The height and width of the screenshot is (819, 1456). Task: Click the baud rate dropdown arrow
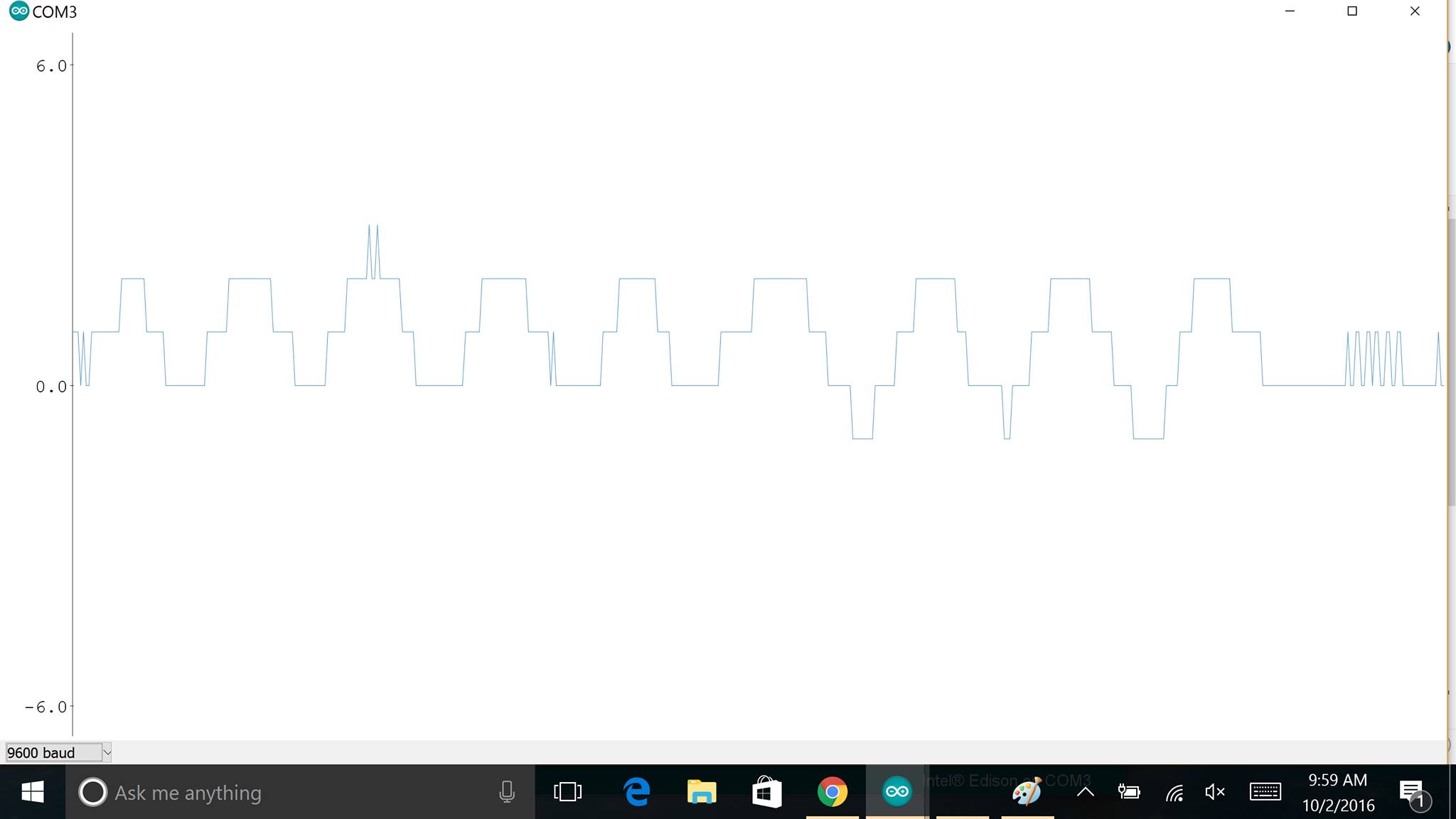pos(107,752)
